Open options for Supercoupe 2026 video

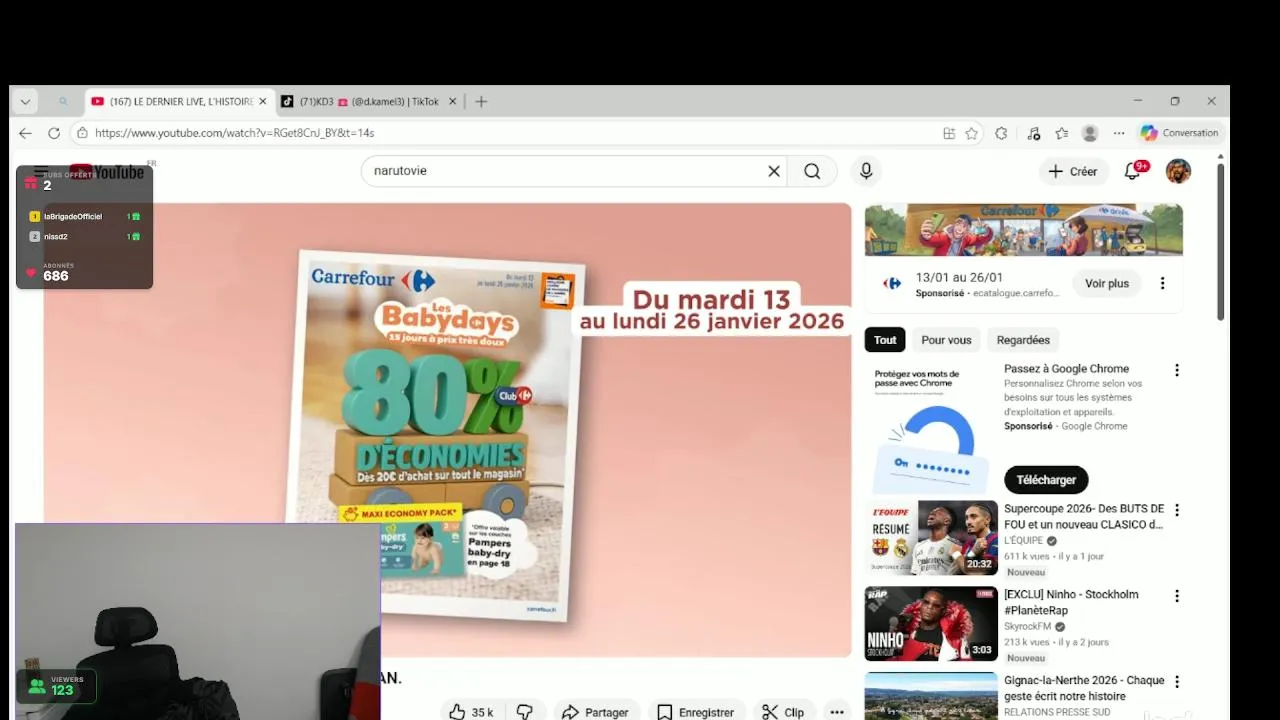(1177, 510)
